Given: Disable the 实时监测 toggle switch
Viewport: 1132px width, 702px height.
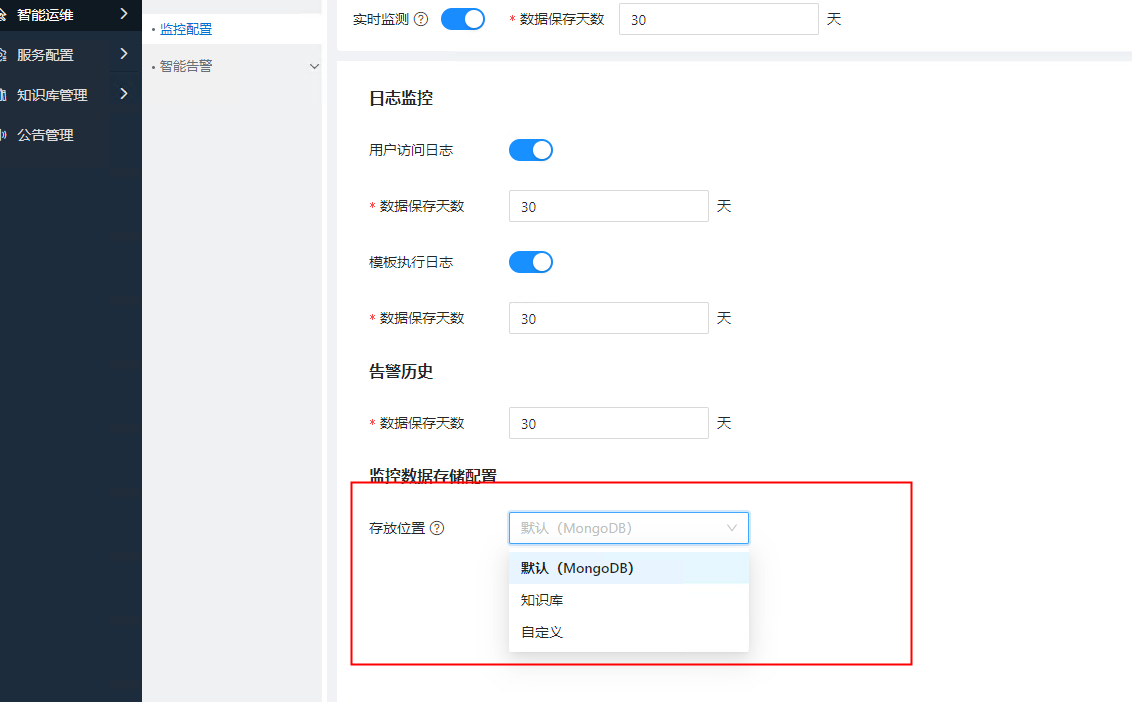Looking at the screenshot, I should point(462,19).
